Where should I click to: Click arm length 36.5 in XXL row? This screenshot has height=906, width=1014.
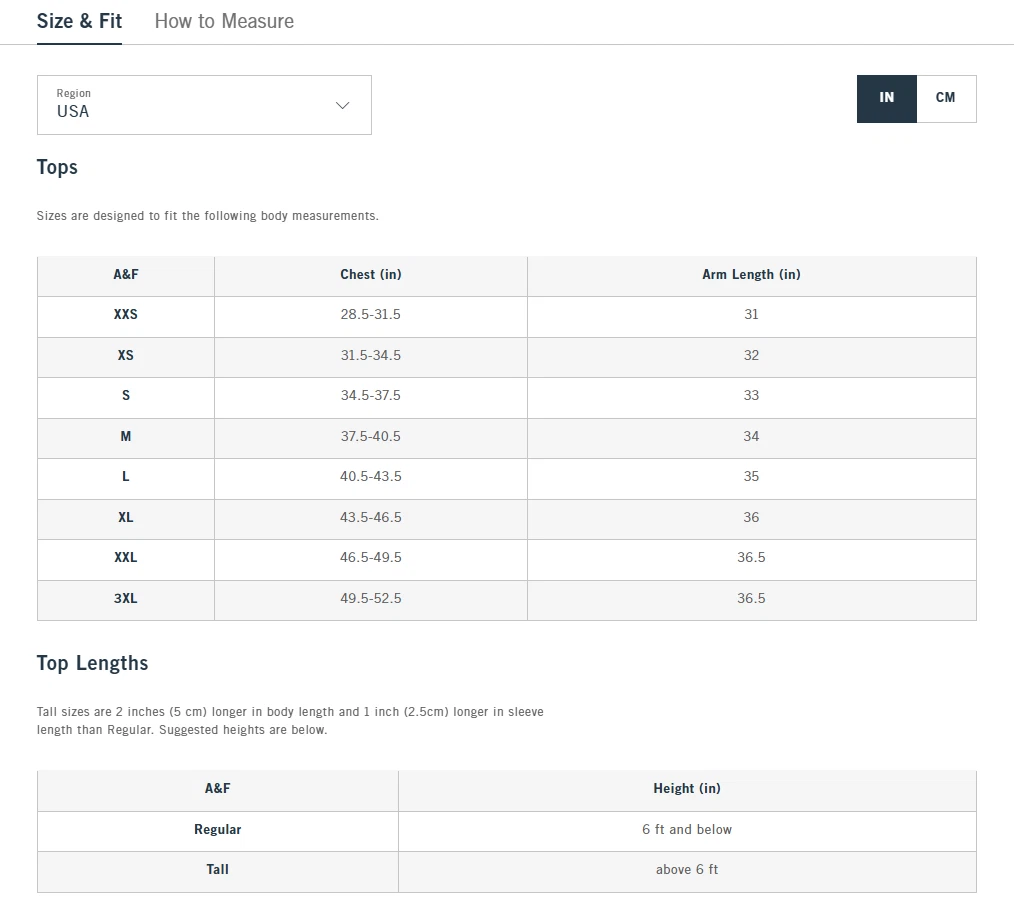click(x=751, y=557)
